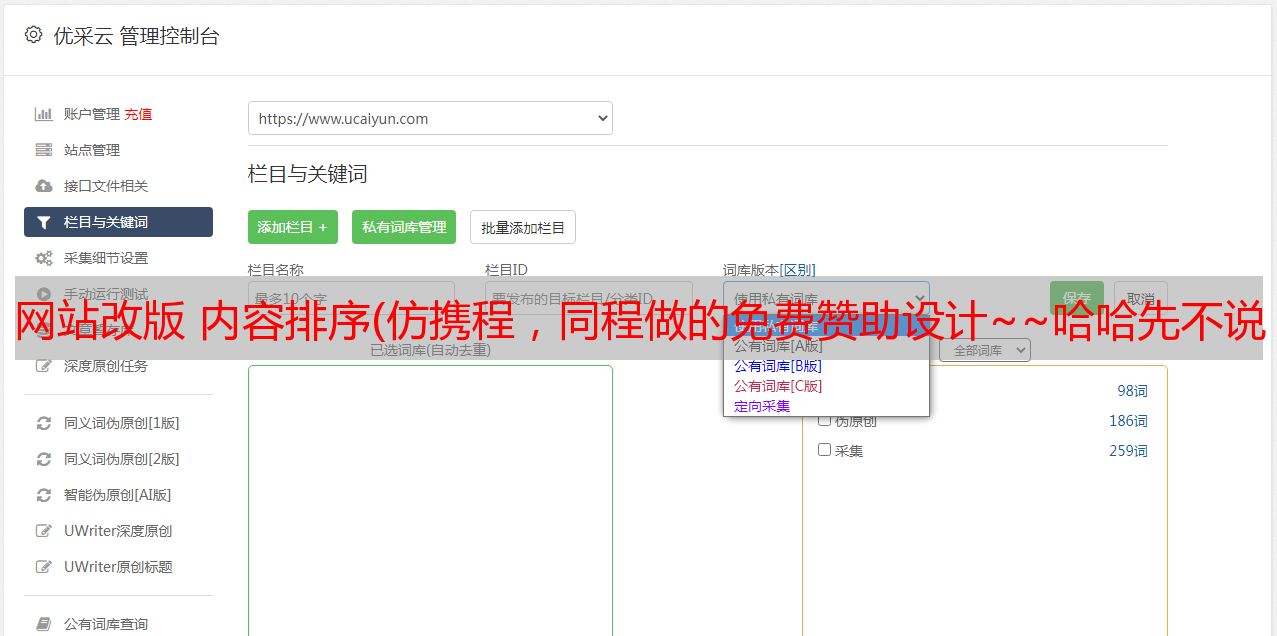
Task: Click the 私有词库管理 button
Action: [404, 227]
